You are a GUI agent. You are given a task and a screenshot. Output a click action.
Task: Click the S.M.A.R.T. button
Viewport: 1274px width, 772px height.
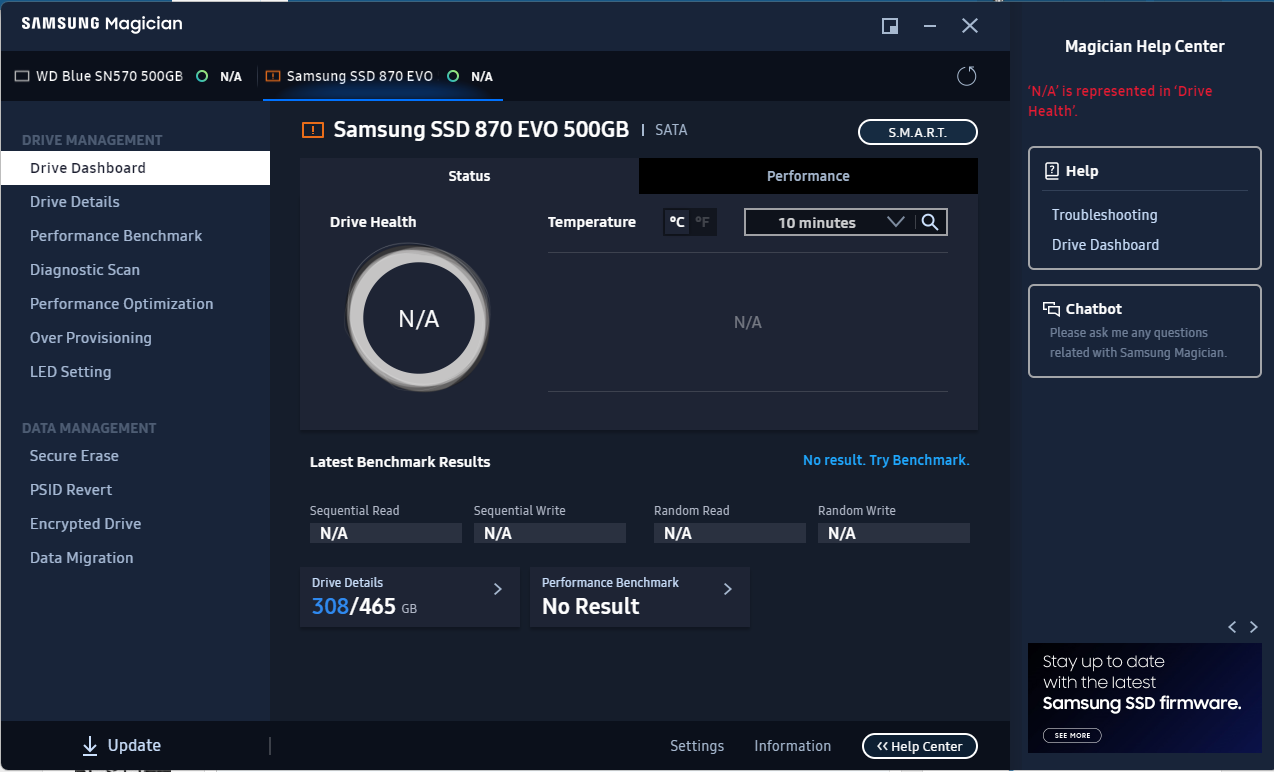pyautogui.click(x=917, y=132)
